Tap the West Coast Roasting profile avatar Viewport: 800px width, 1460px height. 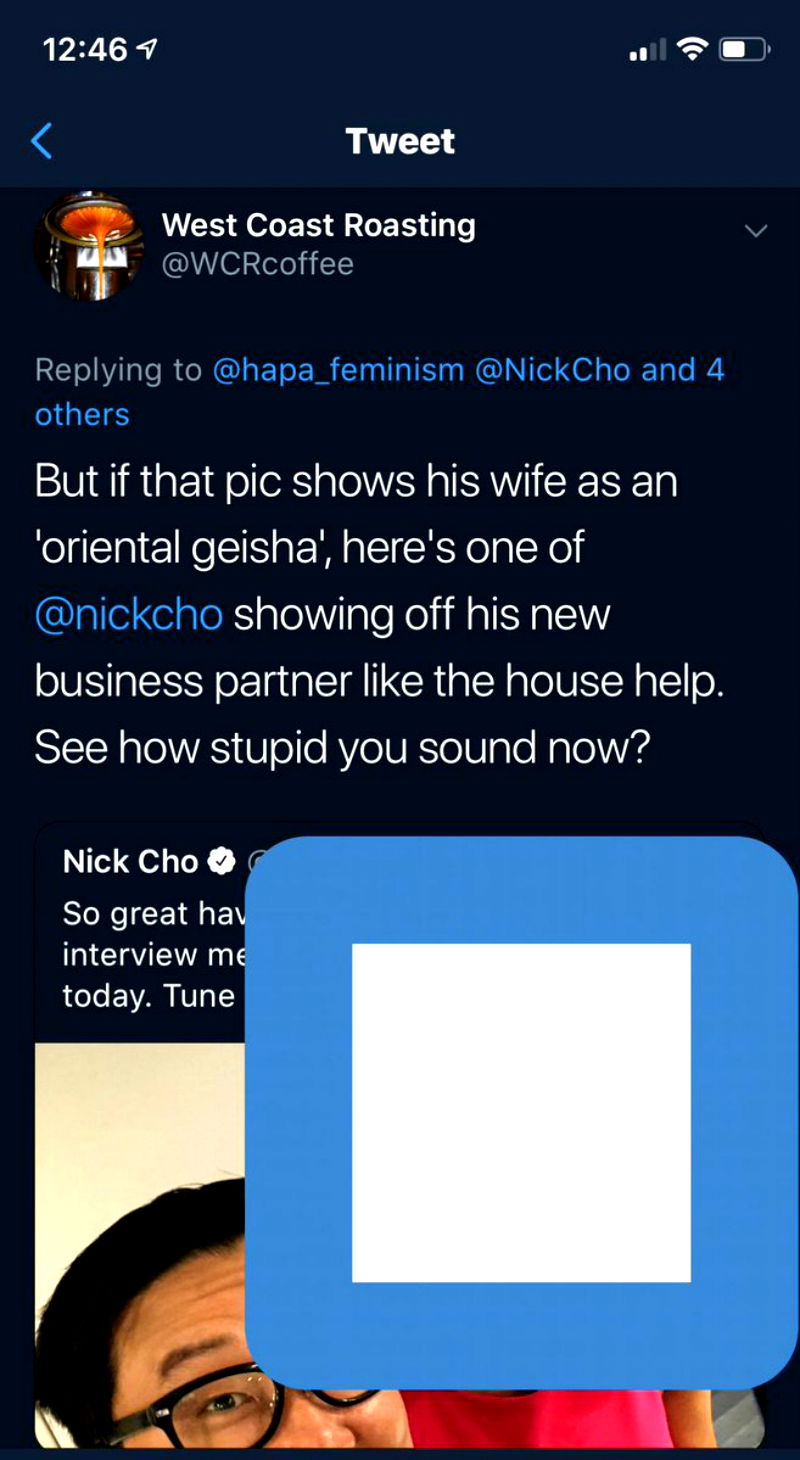tap(90, 246)
